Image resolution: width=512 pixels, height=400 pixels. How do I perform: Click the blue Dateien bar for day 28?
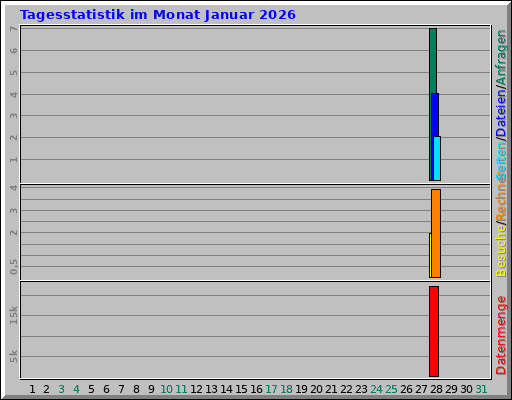coord(435,115)
